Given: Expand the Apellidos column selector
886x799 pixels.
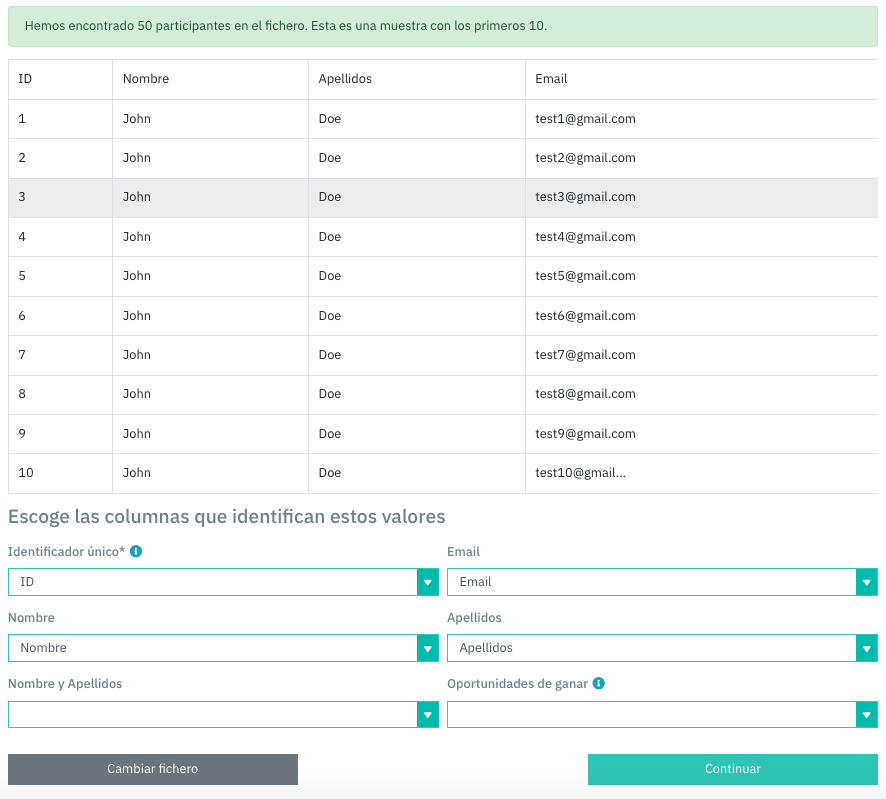Looking at the screenshot, I should (662, 648).
